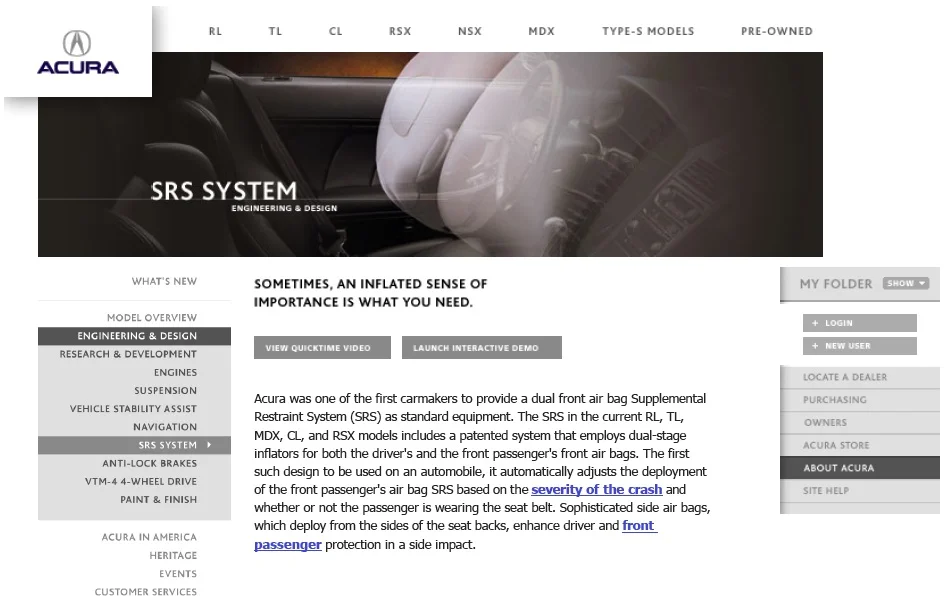The width and height of the screenshot is (949, 602).
Task: Open Vehicle Stability Assist page
Action: 133,408
